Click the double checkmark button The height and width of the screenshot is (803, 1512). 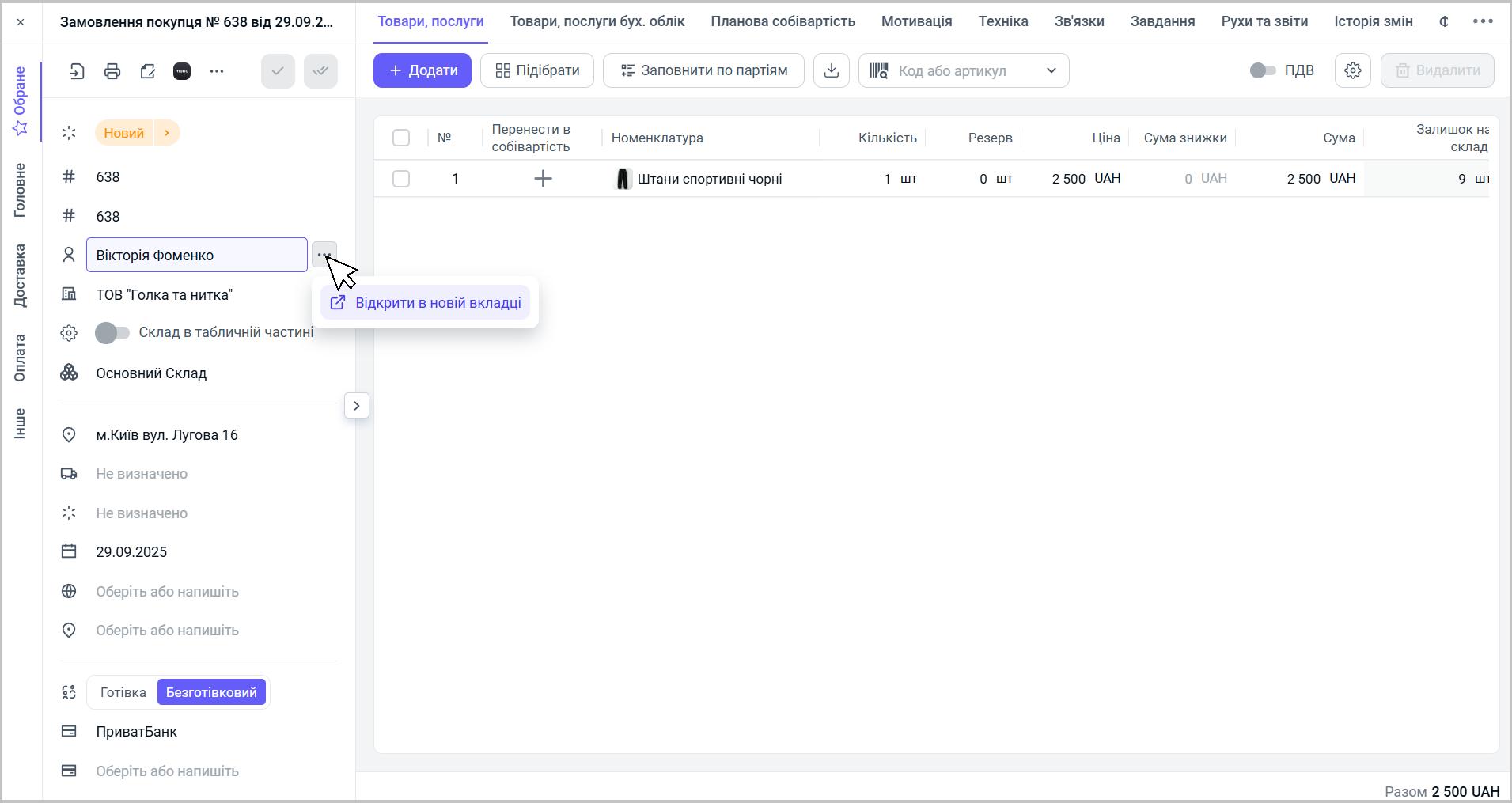[320, 71]
